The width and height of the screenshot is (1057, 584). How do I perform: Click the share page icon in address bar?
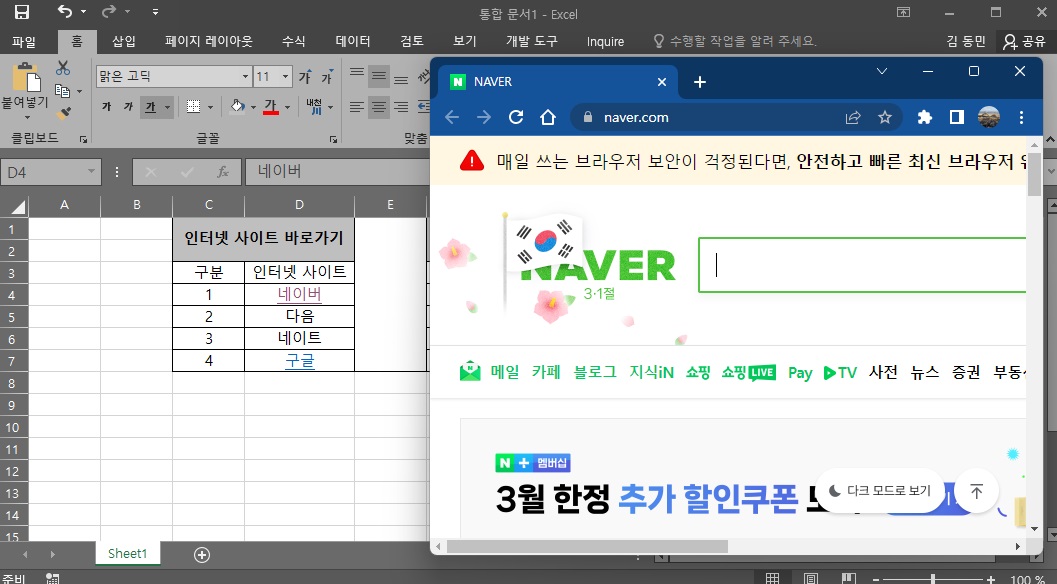tap(853, 117)
